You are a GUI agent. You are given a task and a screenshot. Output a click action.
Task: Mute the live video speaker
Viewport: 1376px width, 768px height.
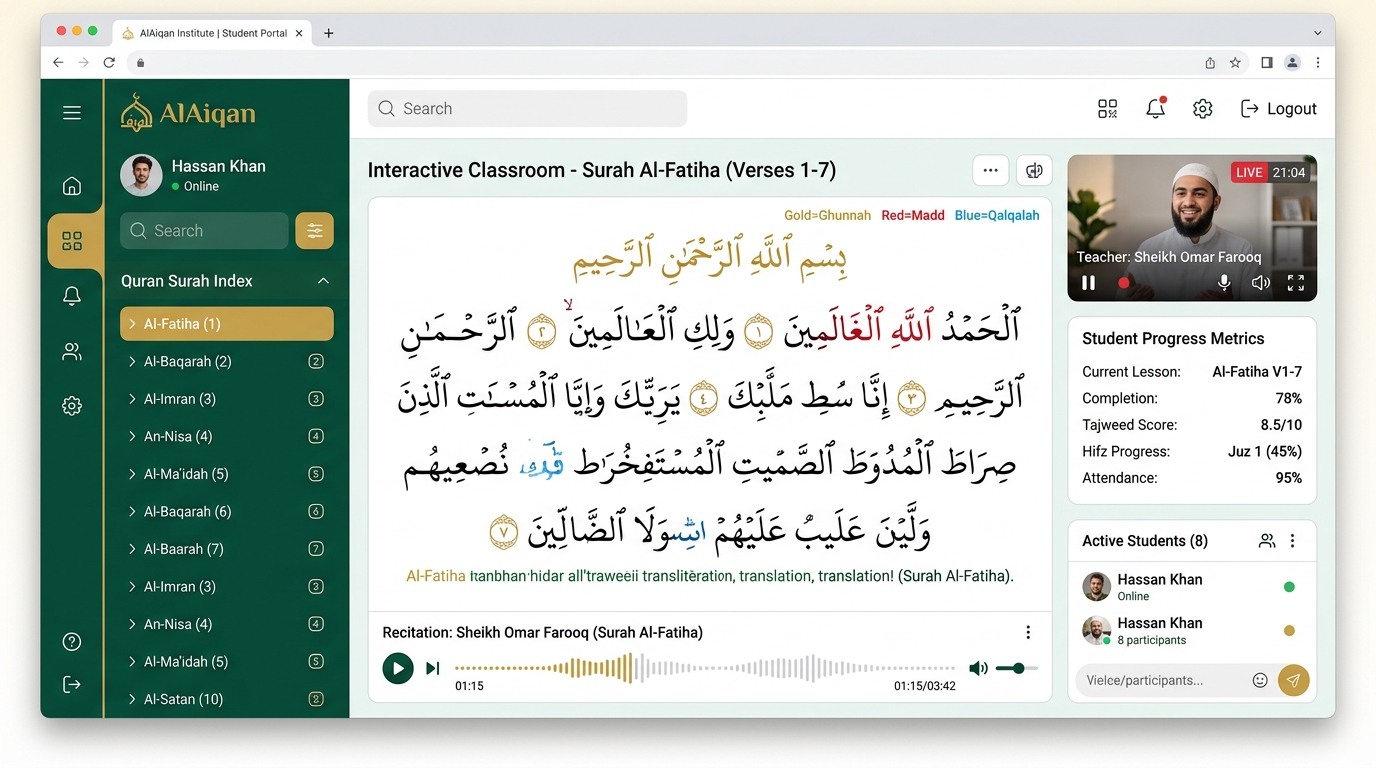1260,283
